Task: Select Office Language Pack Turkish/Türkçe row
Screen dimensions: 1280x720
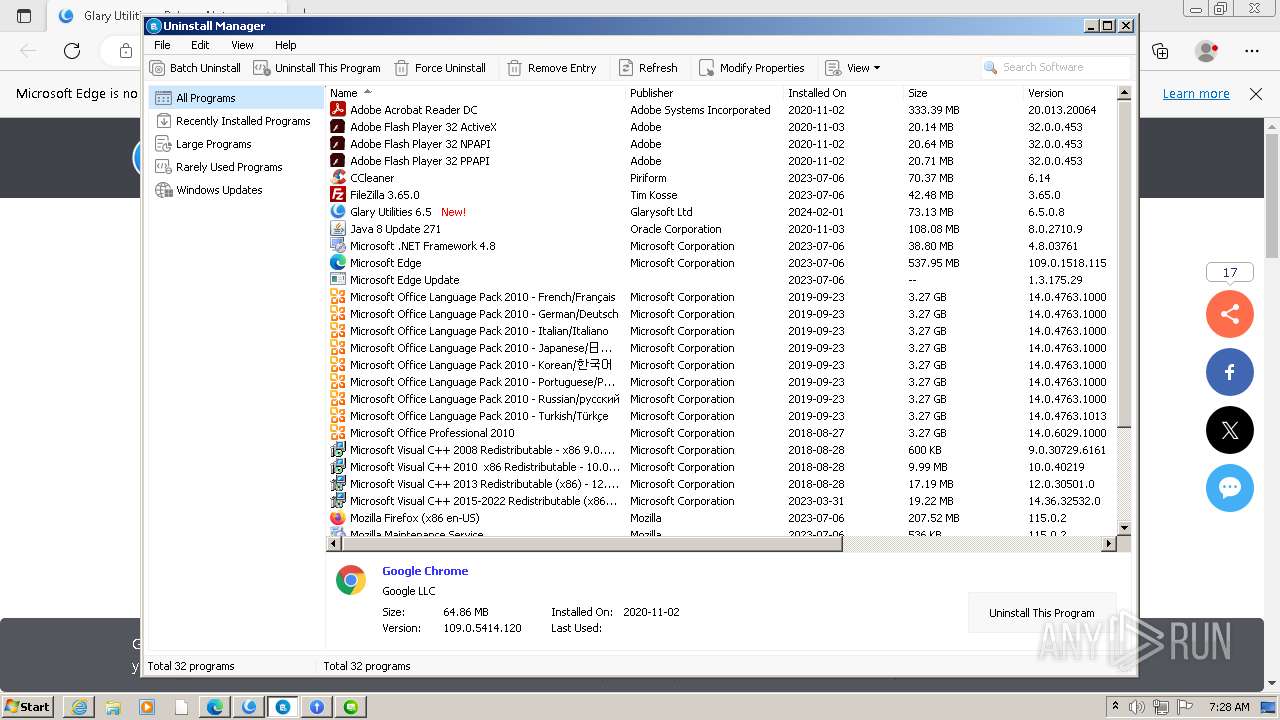Action: (x=721, y=416)
